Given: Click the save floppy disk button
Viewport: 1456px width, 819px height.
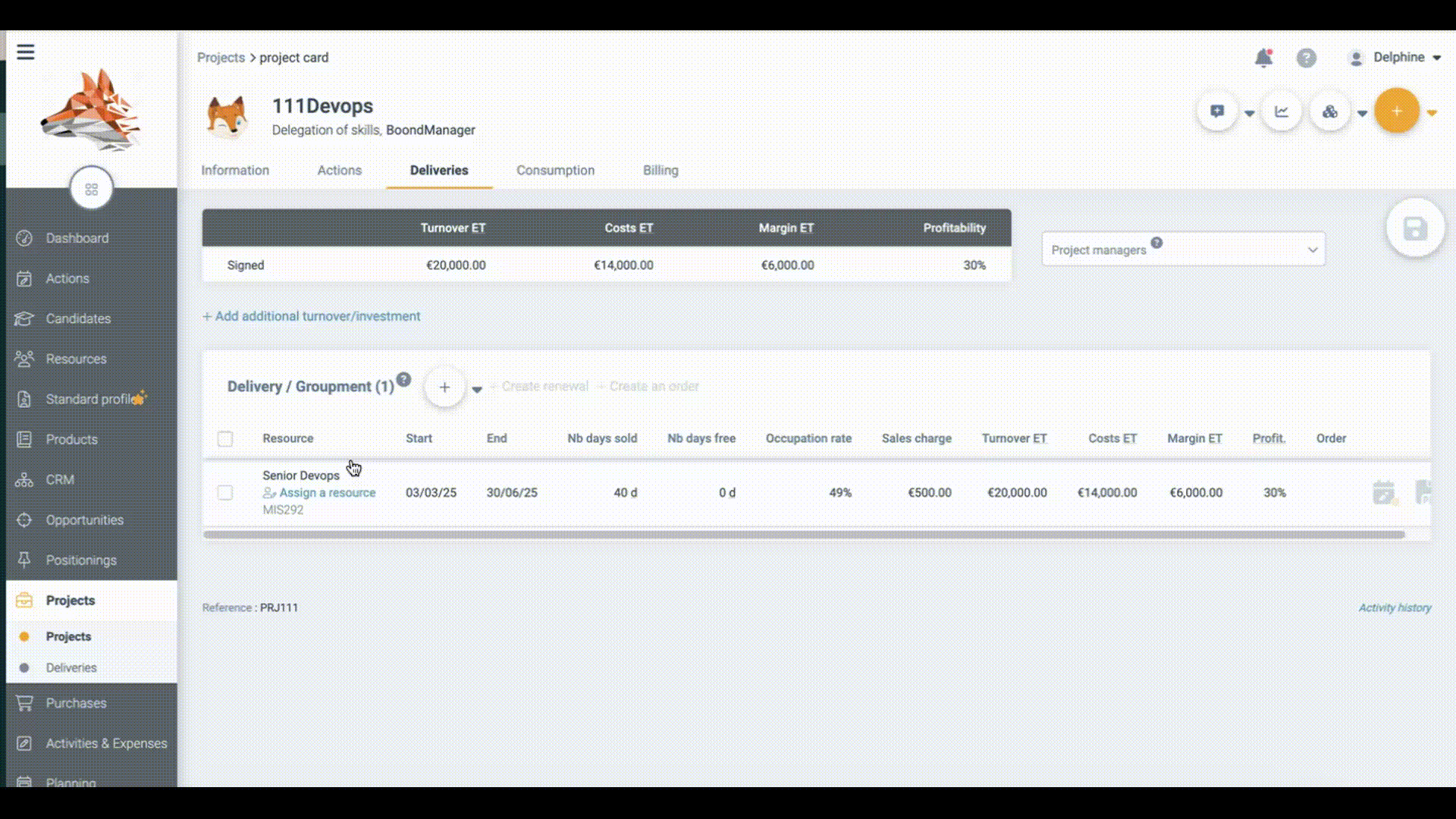Looking at the screenshot, I should [x=1415, y=228].
